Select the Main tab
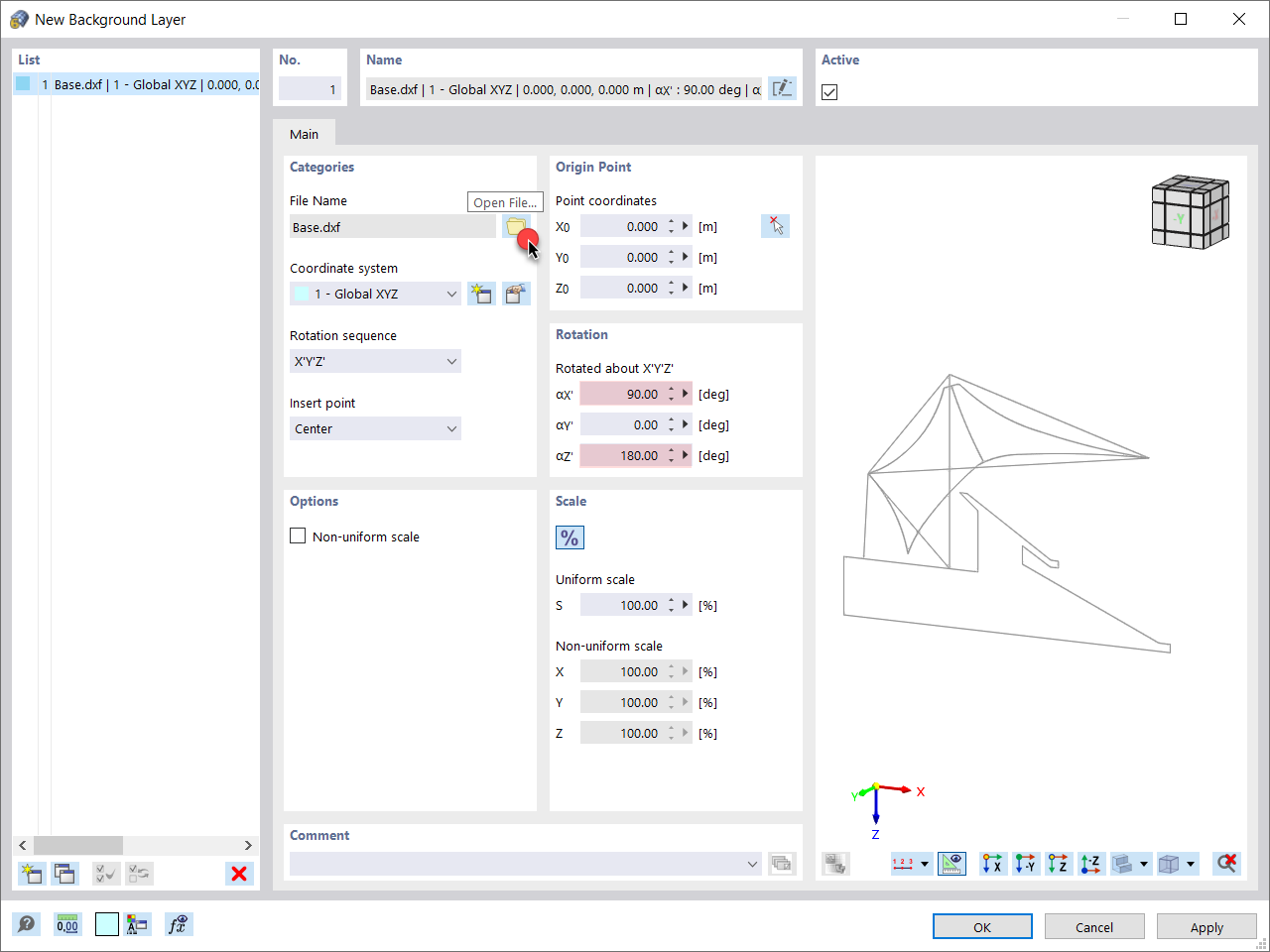The width and height of the screenshot is (1270, 952). 304,134
